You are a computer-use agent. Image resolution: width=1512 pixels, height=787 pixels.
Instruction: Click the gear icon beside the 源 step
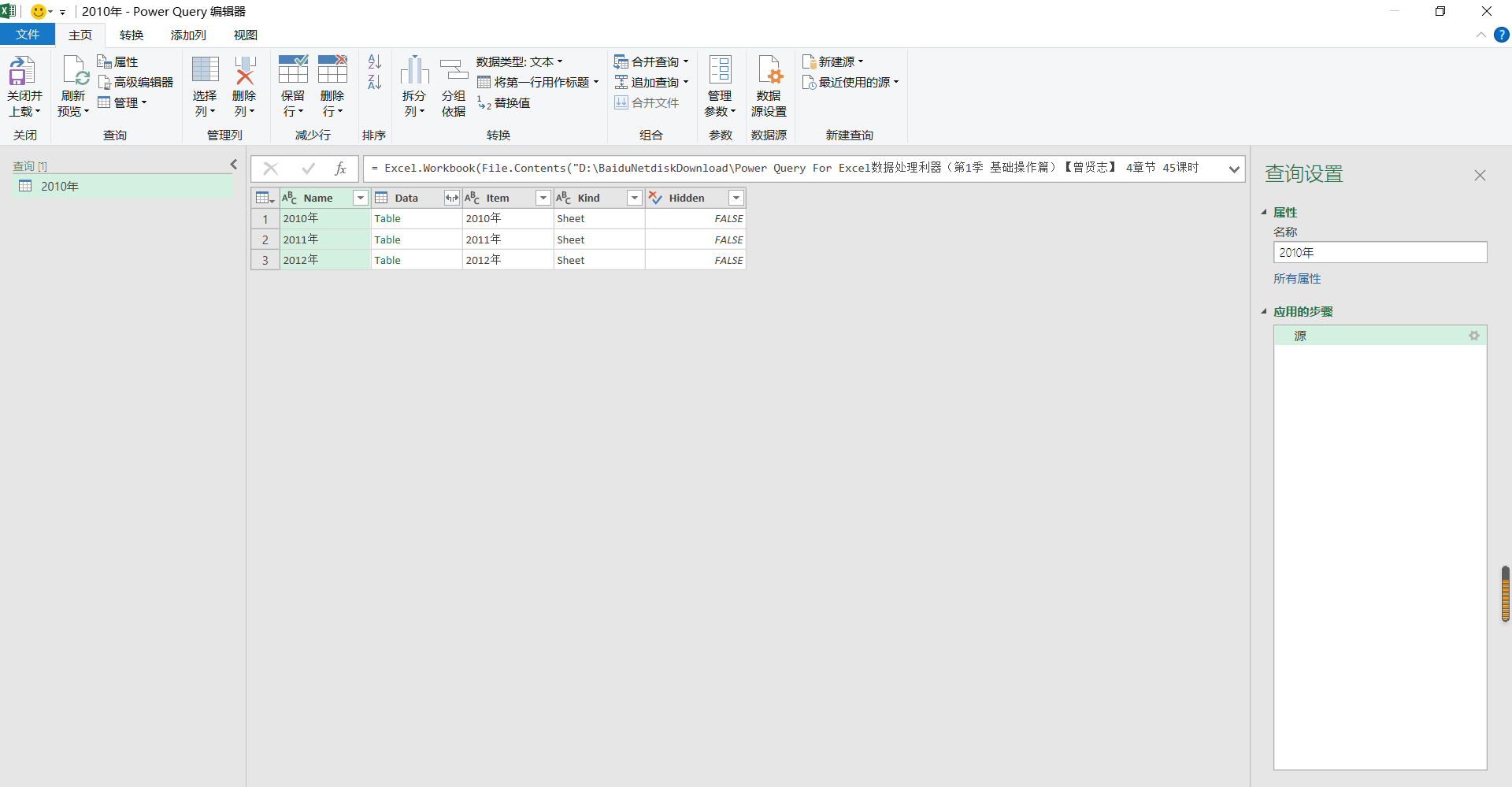[1474, 335]
